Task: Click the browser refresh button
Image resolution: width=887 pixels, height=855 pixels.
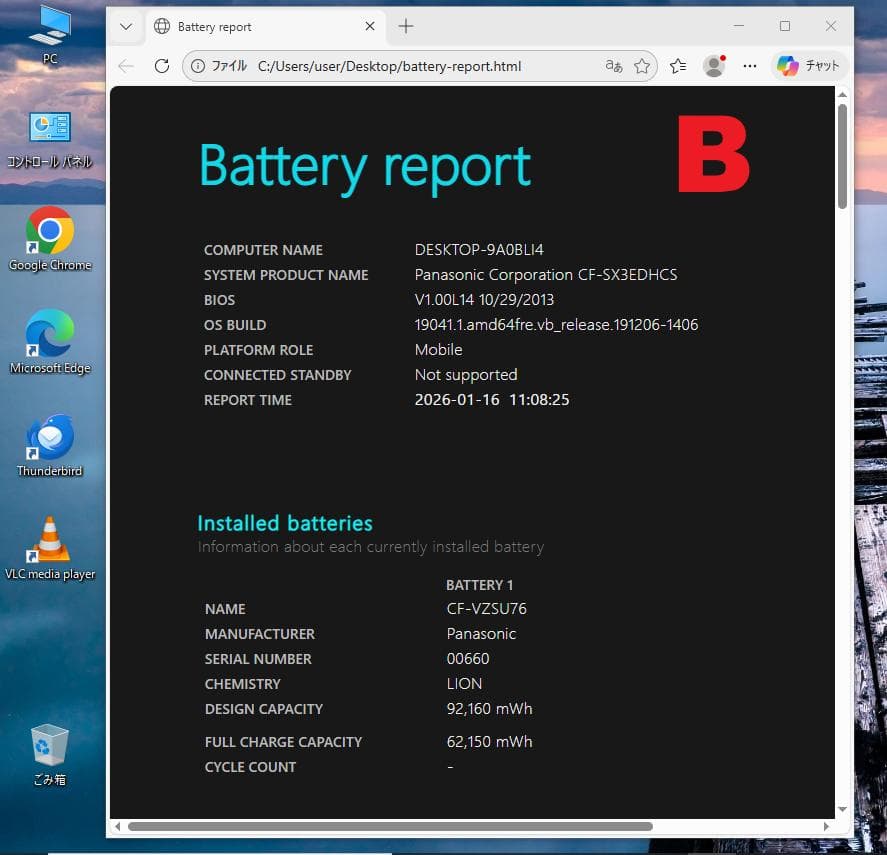Action: click(161, 66)
